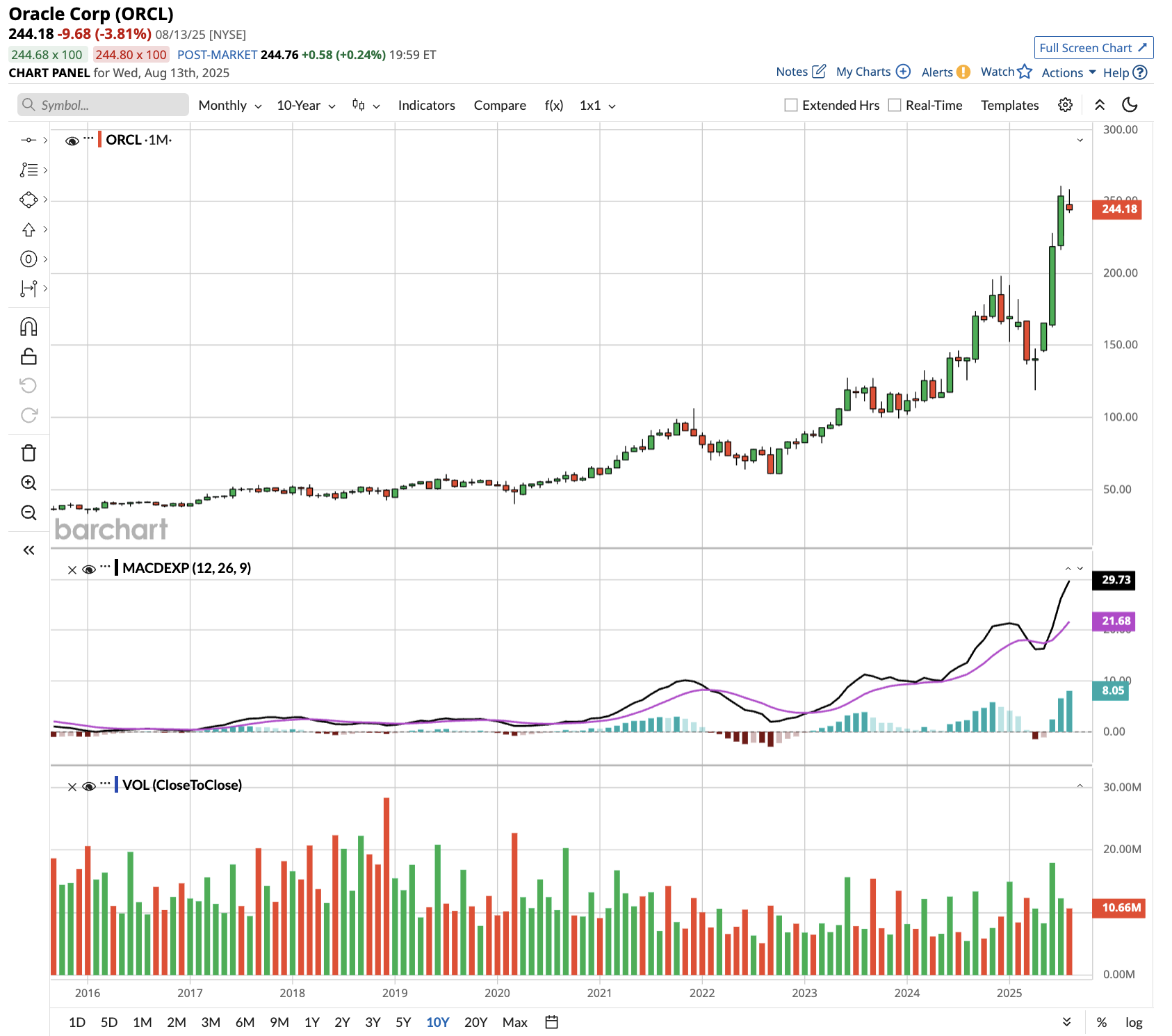Open the f(x) expressions button
The image size is (1172, 1036).
click(x=553, y=105)
